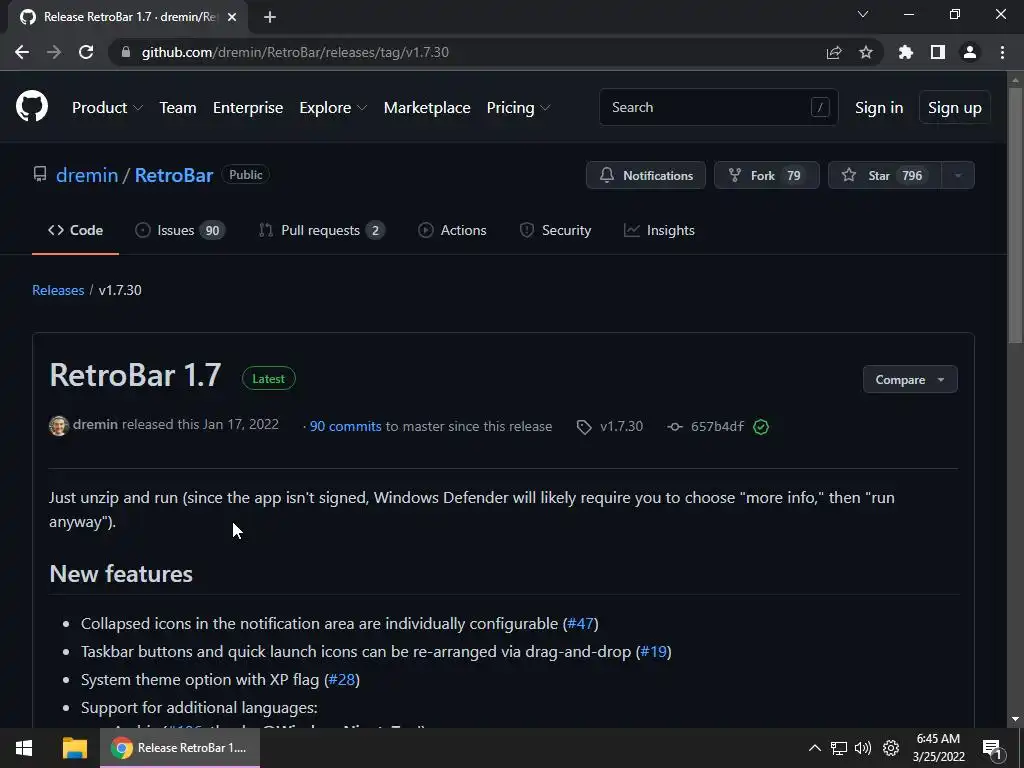
Task: Open the Marketplace page
Action: 427,108
